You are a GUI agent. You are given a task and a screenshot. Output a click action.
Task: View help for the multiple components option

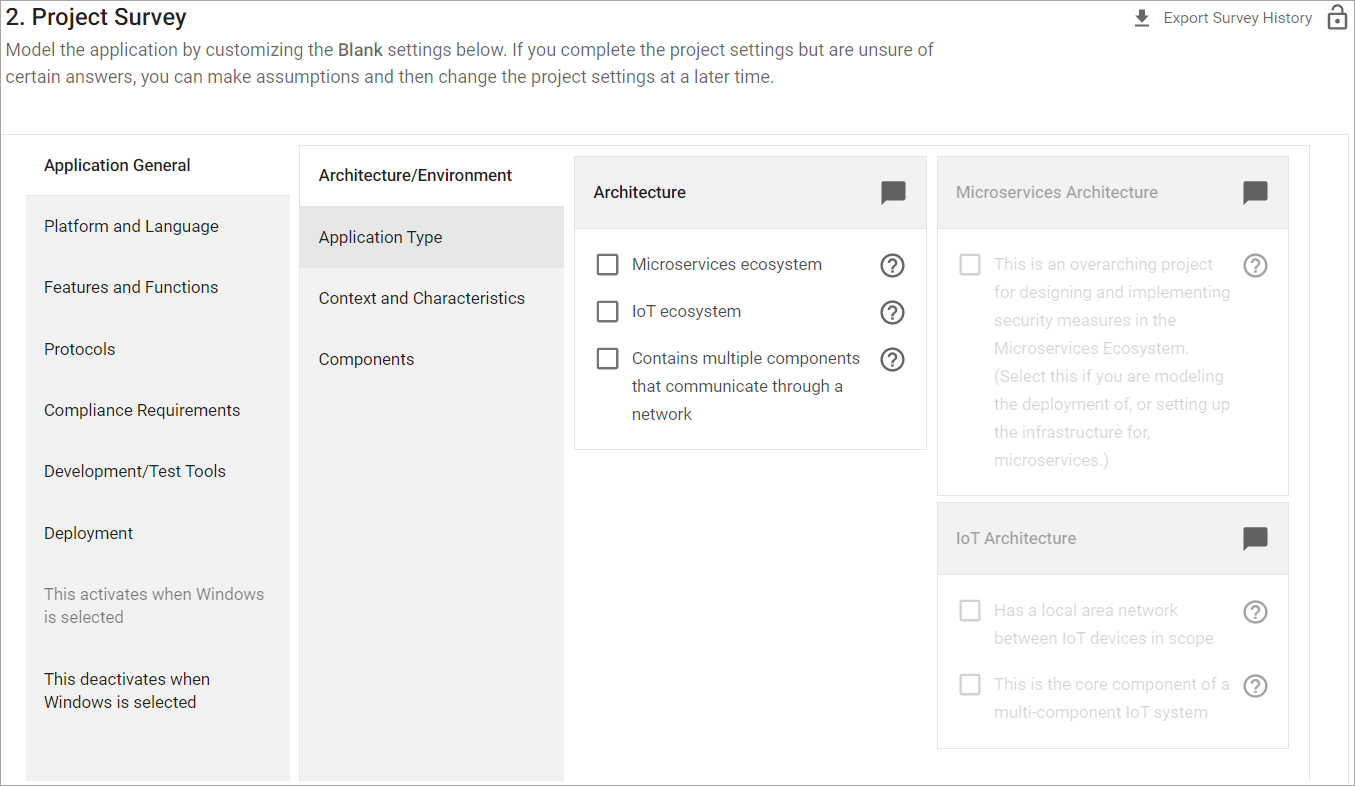point(892,359)
